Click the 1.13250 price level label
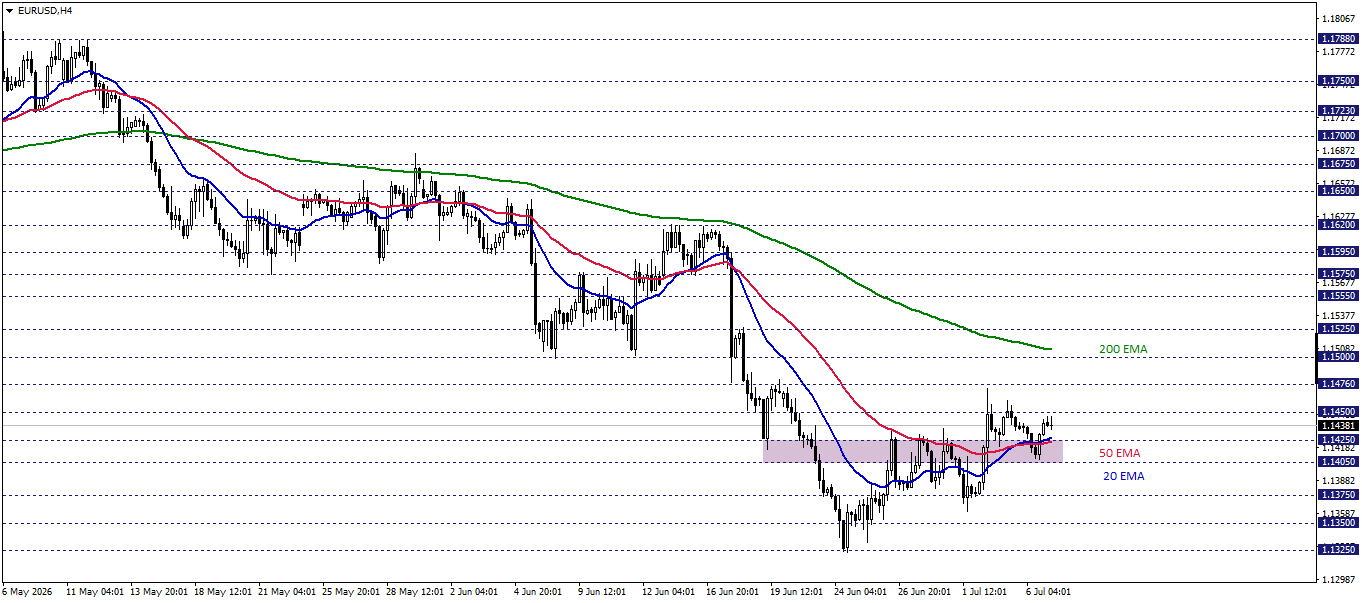Image resolution: width=1362 pixels, height=603 pixels. (x=1337, y=549)
